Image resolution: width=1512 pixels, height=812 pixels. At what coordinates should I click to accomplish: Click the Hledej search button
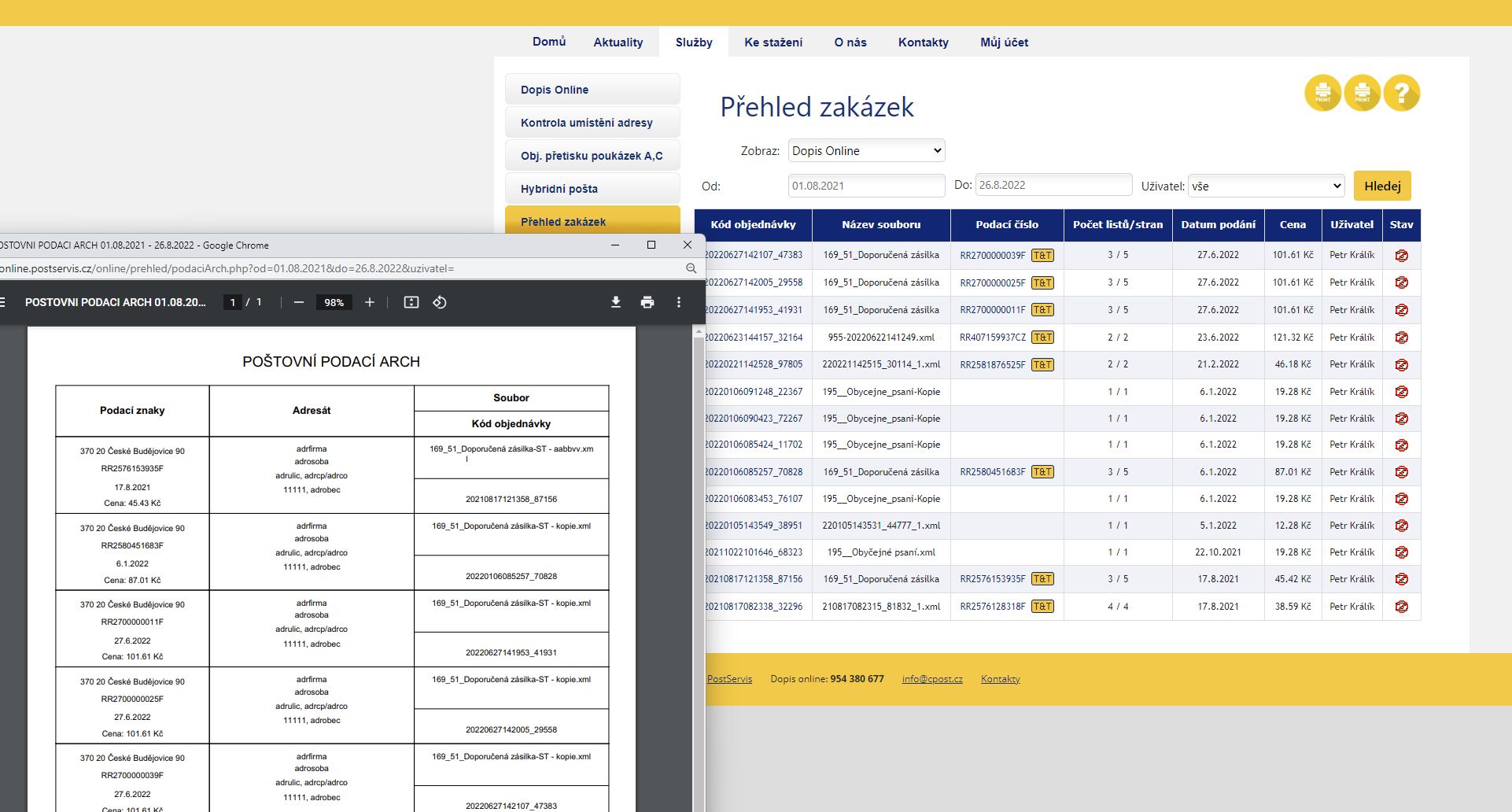pyautogui.click(x=1382, y=186)
